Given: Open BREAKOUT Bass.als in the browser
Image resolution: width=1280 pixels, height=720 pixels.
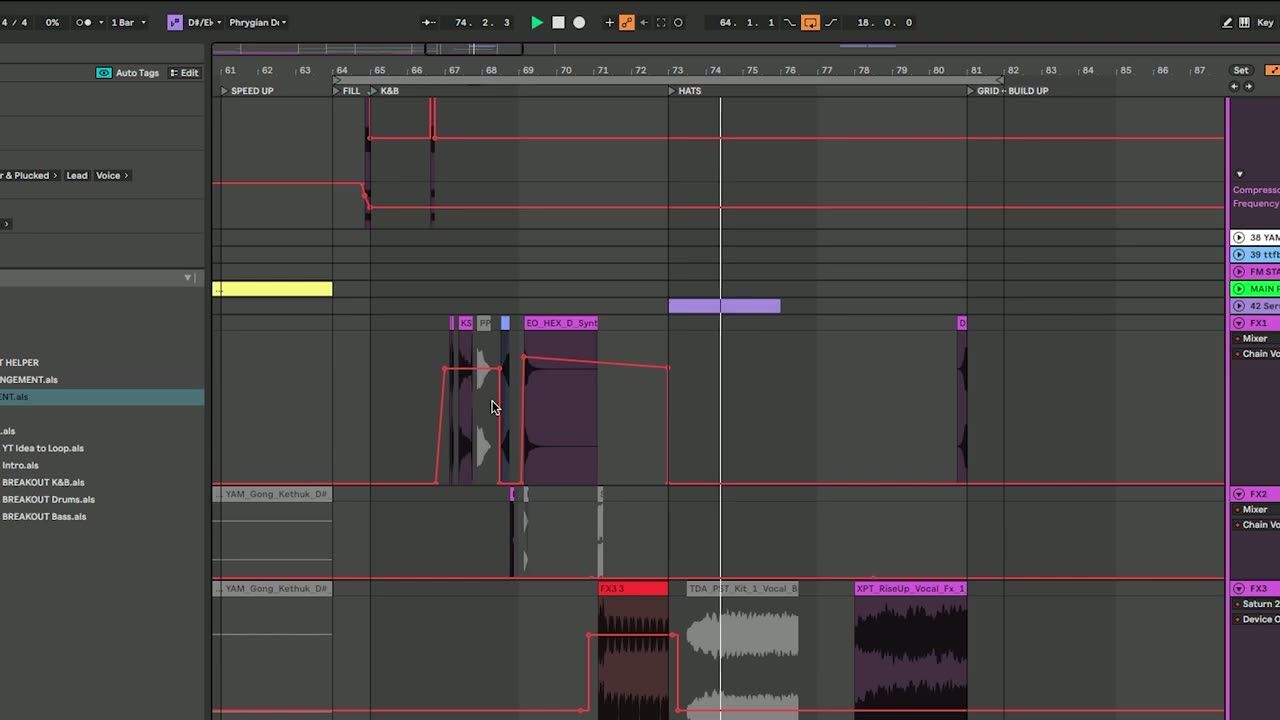Looking at the screenshot, I should pos(44,516).
